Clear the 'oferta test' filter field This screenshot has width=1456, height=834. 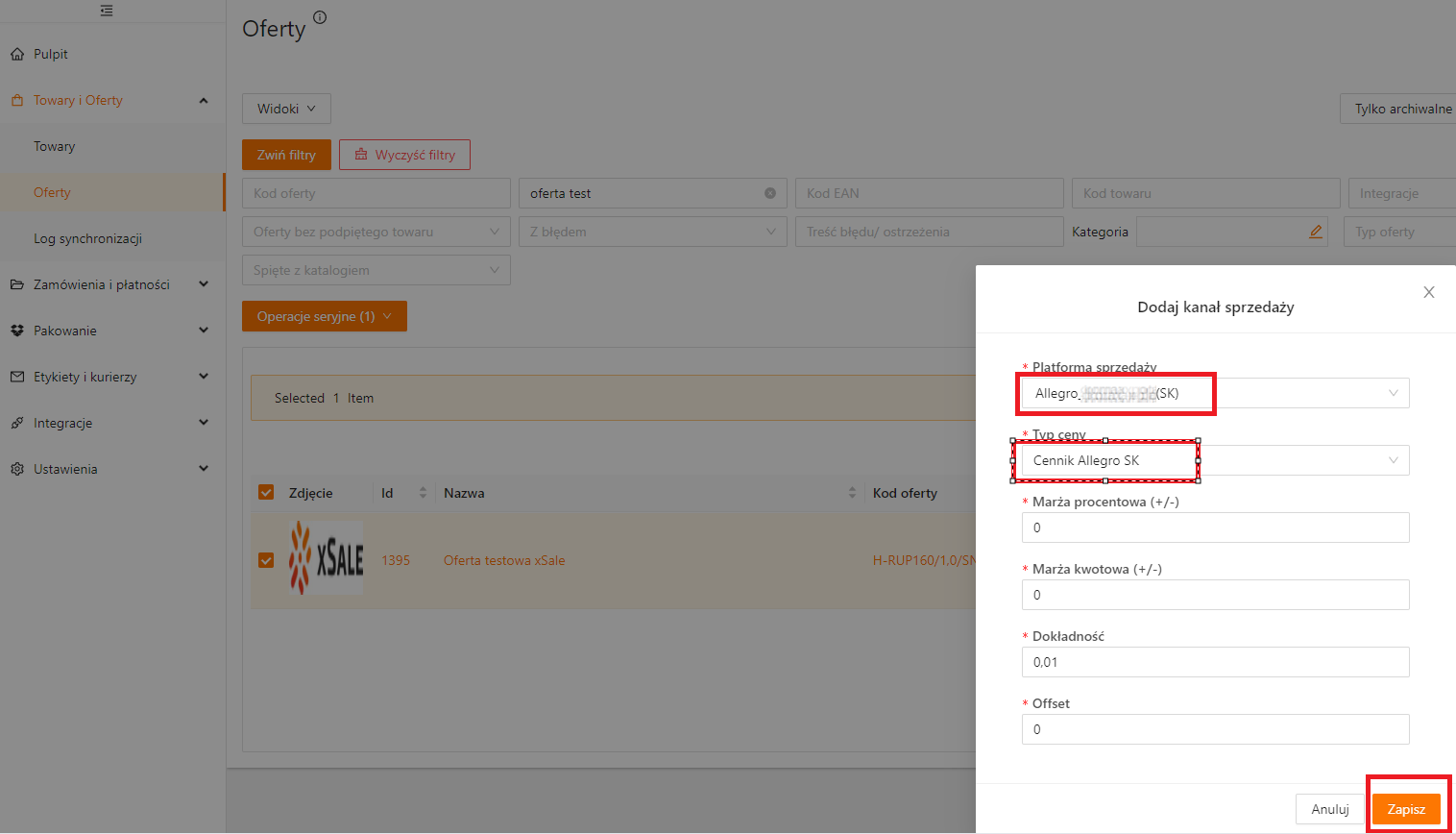click(x=769, y=193)
